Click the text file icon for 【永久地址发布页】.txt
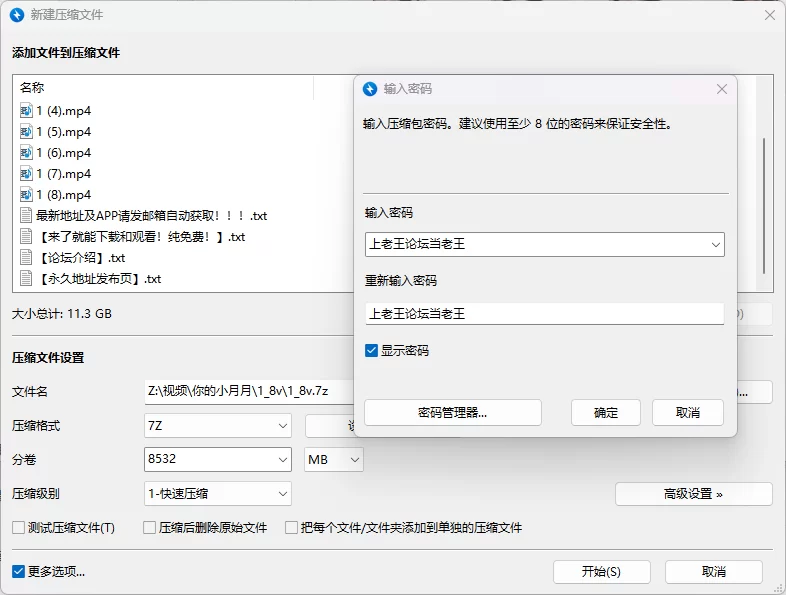The width and height of the screenshot is (786, 595). click(x=26, y=279)
